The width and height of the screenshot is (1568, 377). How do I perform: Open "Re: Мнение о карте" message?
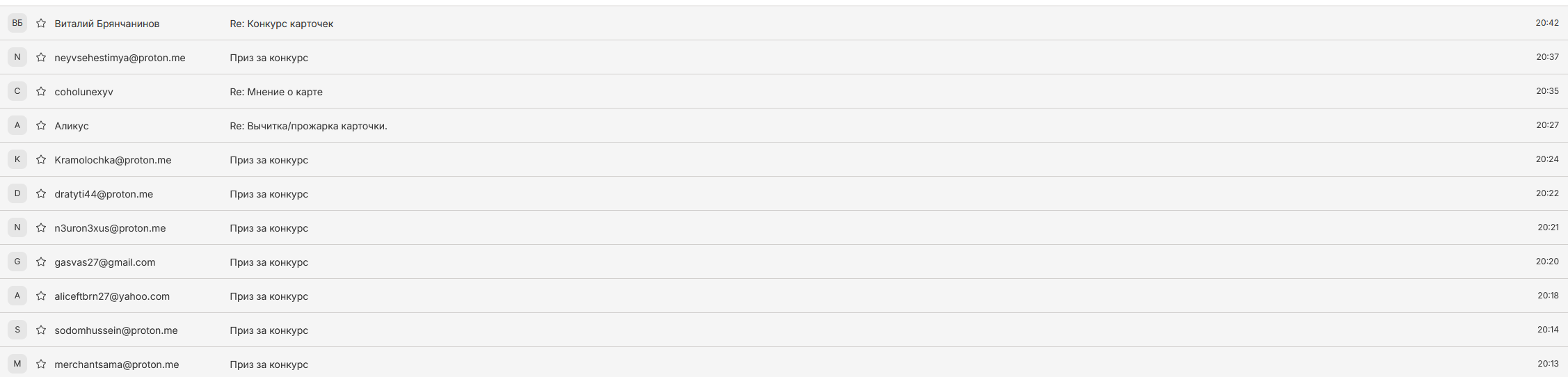[x=275, y=92]
